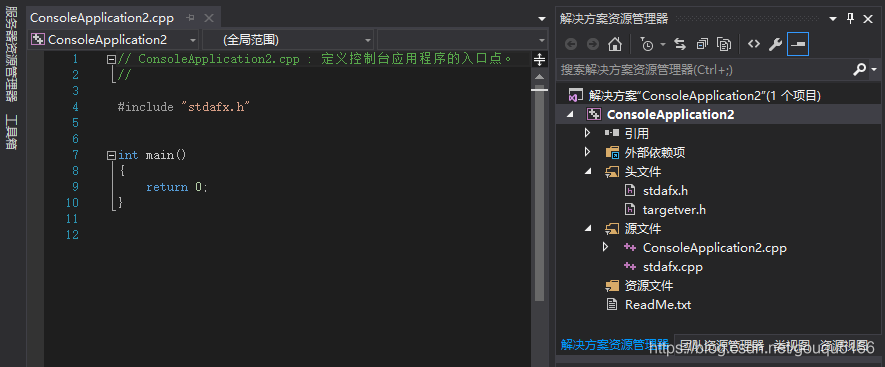This screenshot has height=367, width=885.
Task: Open the search options dropdown arrow
Action: click(x=874, y=70)
